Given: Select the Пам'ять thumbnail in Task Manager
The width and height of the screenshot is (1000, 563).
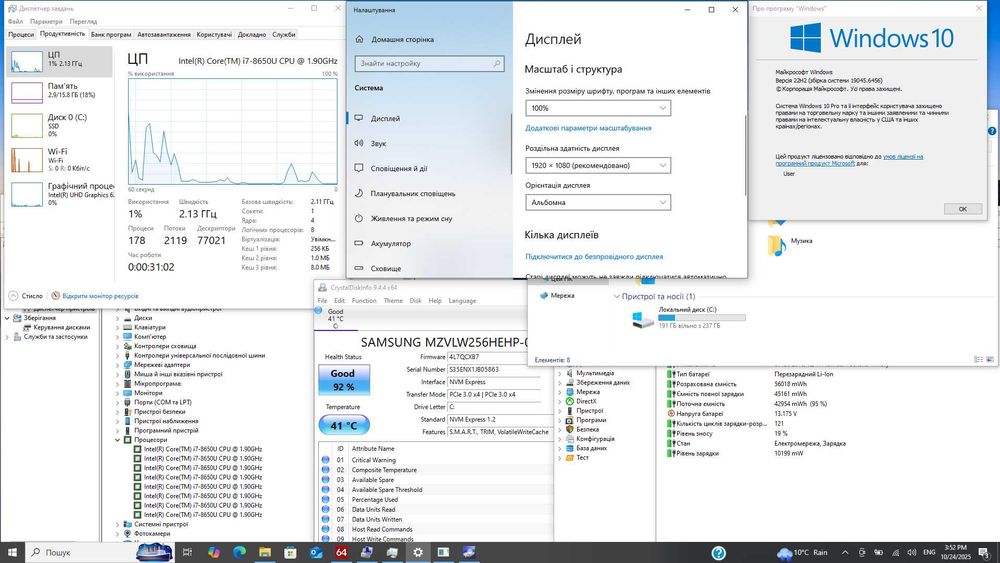Looking at the screenshot, I should pos(27,92).
